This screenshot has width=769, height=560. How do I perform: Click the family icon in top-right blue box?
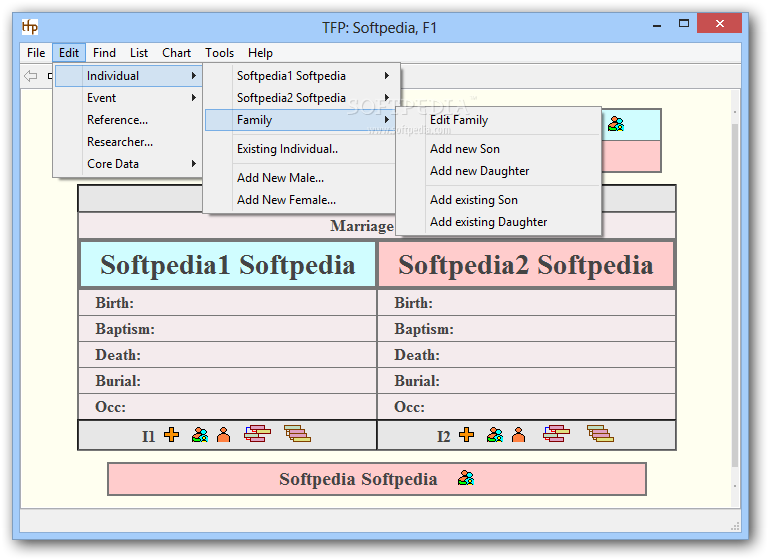tap(616, 124)
